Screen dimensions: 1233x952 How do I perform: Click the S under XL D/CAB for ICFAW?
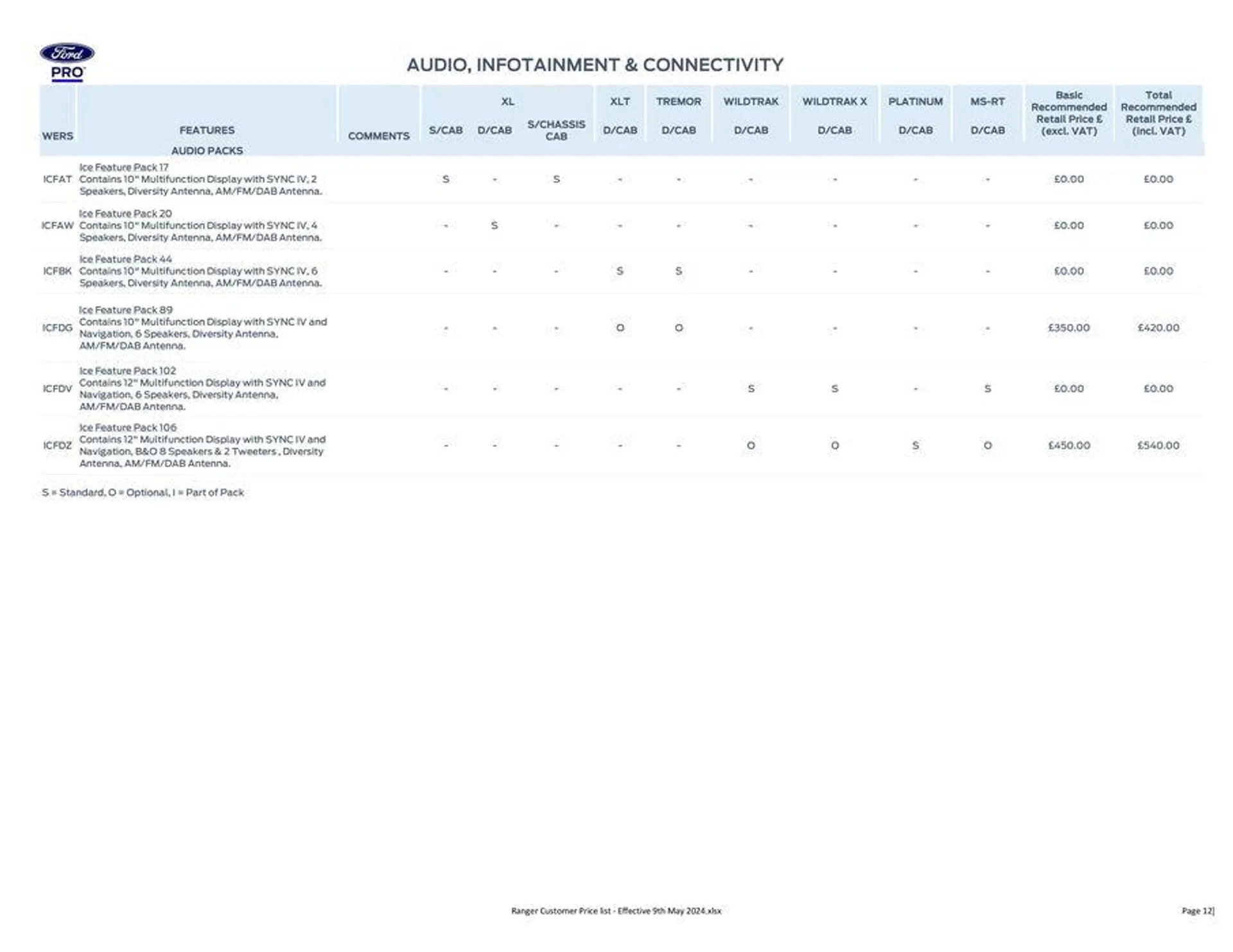pos(494,225)
